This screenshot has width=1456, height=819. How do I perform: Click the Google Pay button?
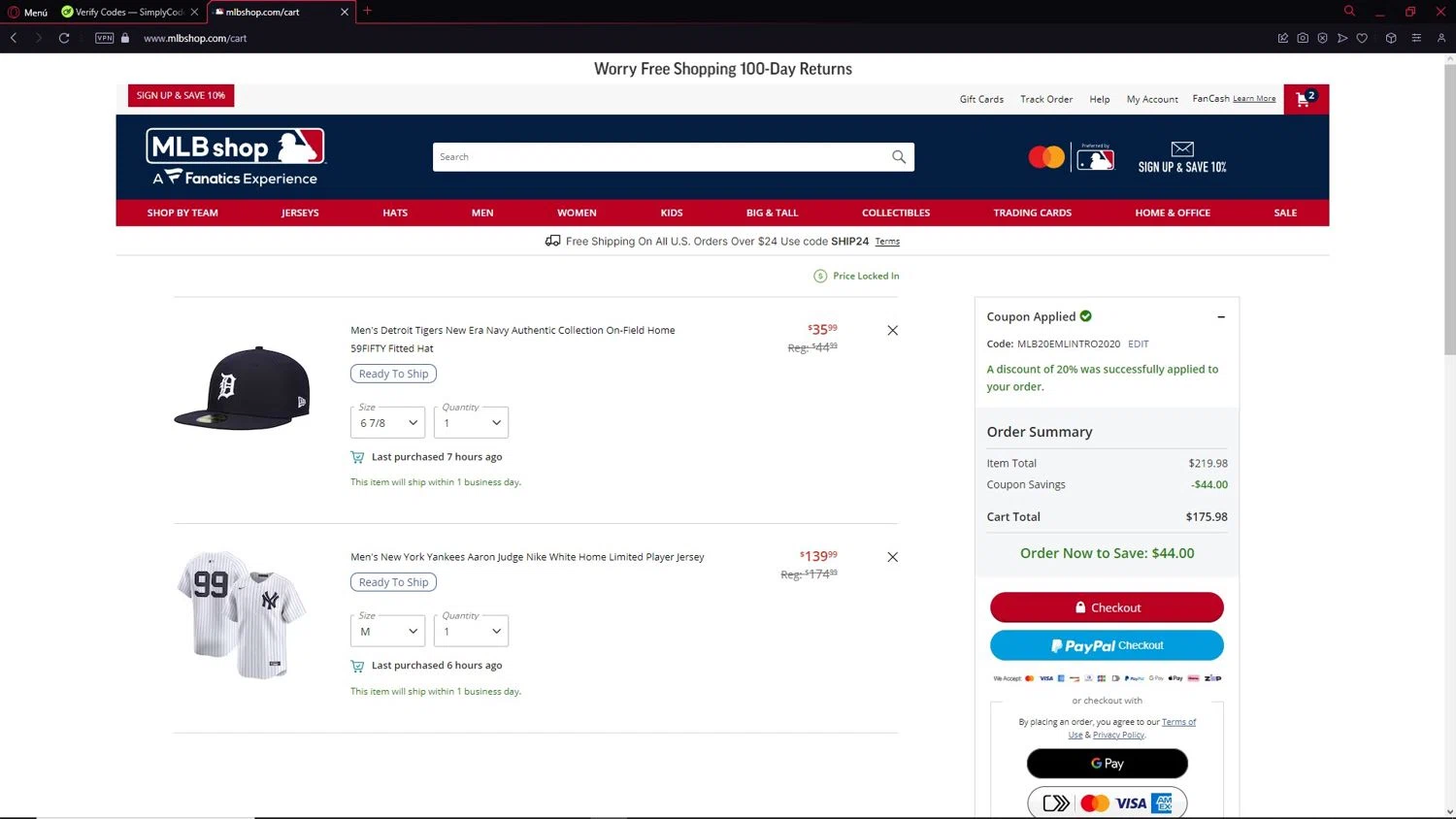point(1107,764)
